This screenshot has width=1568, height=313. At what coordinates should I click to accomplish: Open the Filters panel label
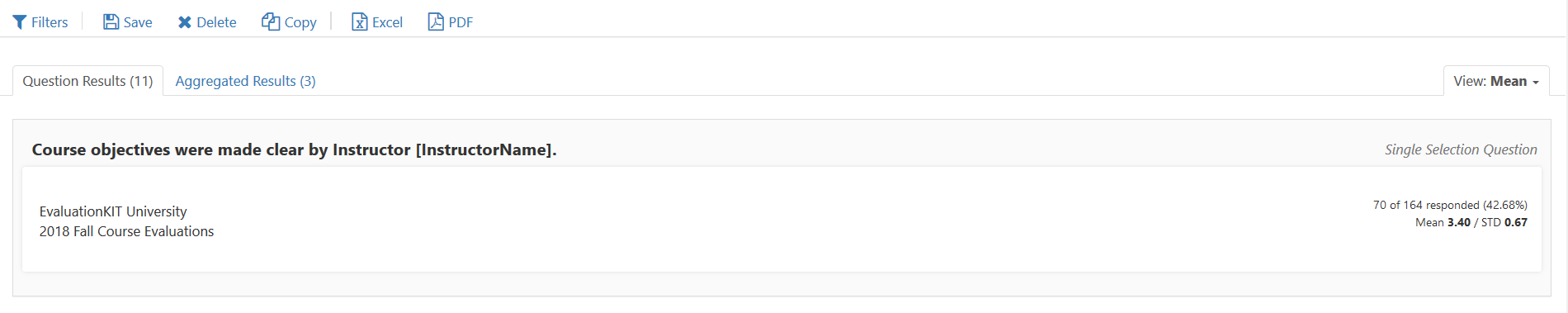tap(50, 22)
